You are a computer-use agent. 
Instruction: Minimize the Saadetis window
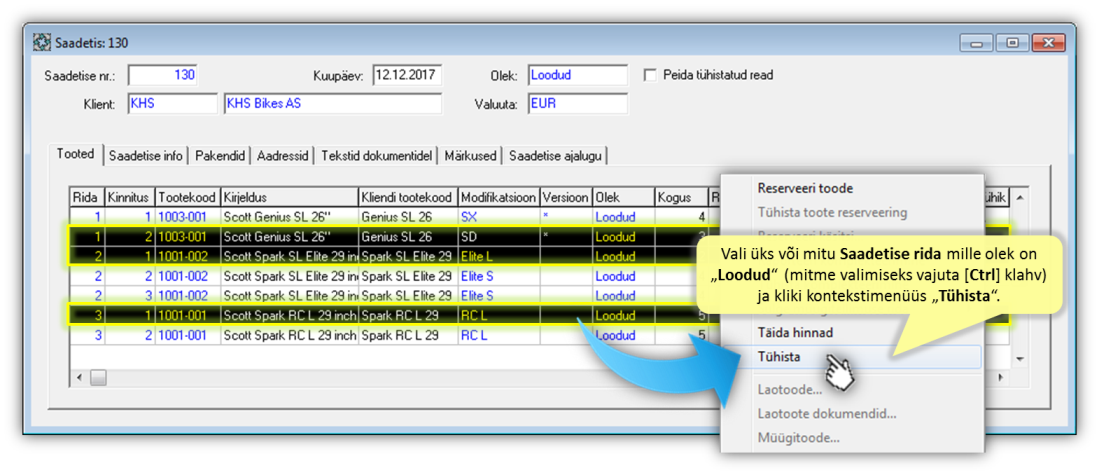[976, 43]
